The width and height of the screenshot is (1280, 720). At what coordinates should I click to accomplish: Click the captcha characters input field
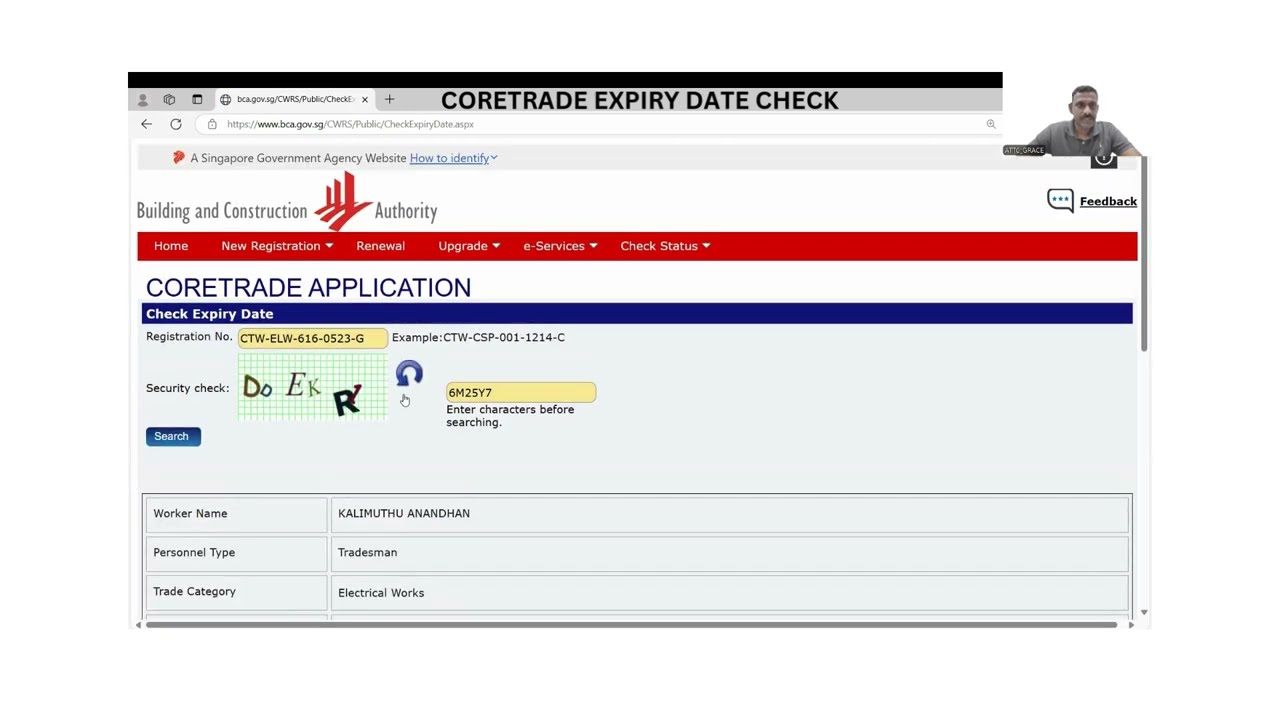521,392
